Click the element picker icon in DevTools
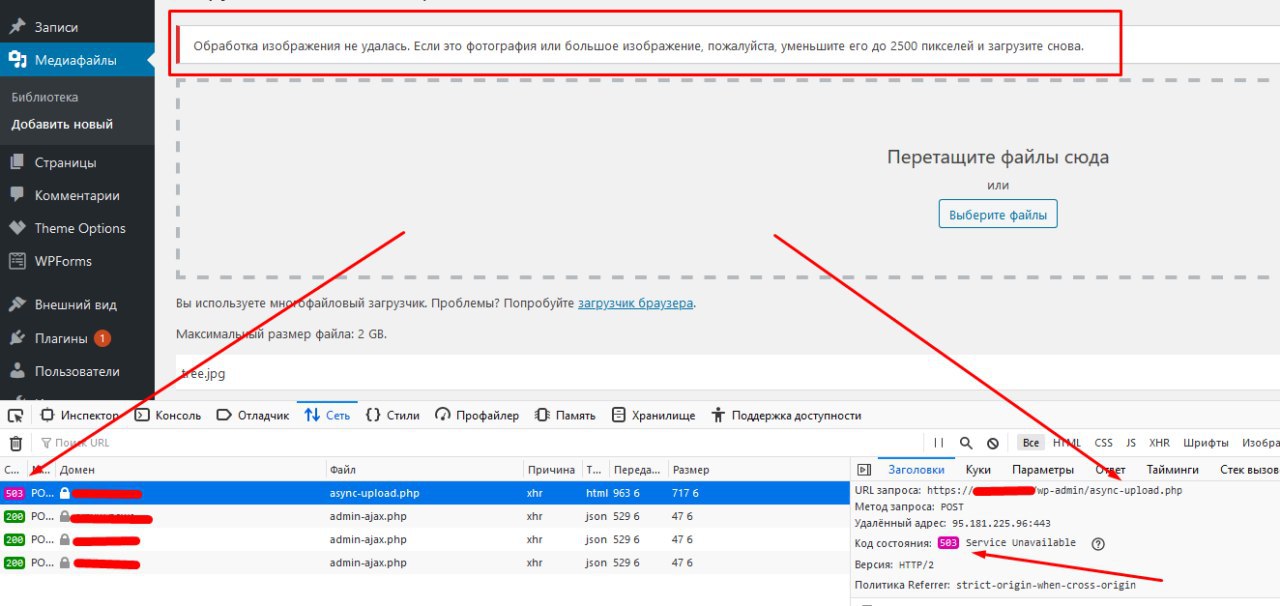The width and height of the screenshot is (1280, 606). [16, 415]
